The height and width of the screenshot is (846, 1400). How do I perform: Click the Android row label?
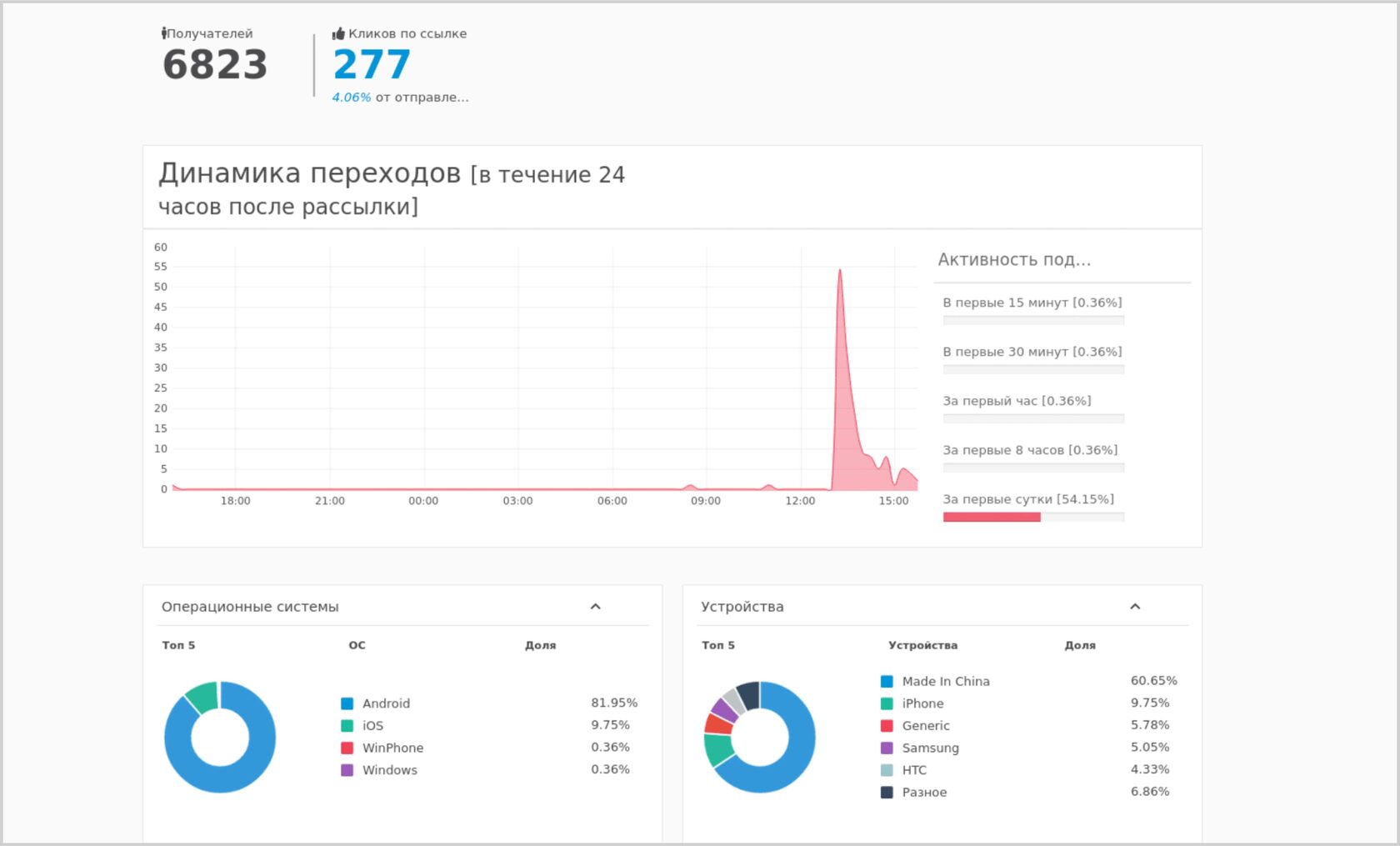pos(386,703)
